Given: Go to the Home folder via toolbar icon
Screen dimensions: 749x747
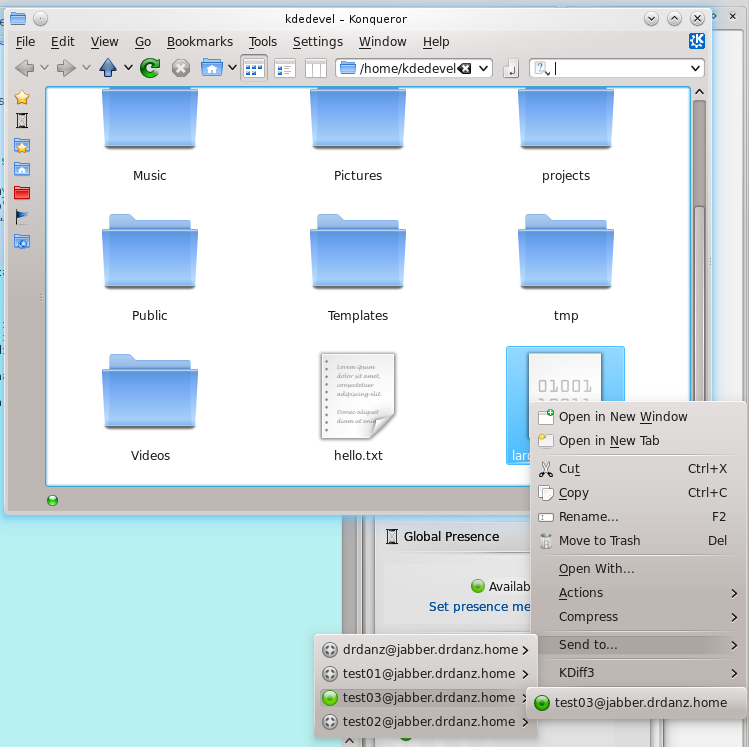Looking at the screenshot, I should (x=212, y=68).
